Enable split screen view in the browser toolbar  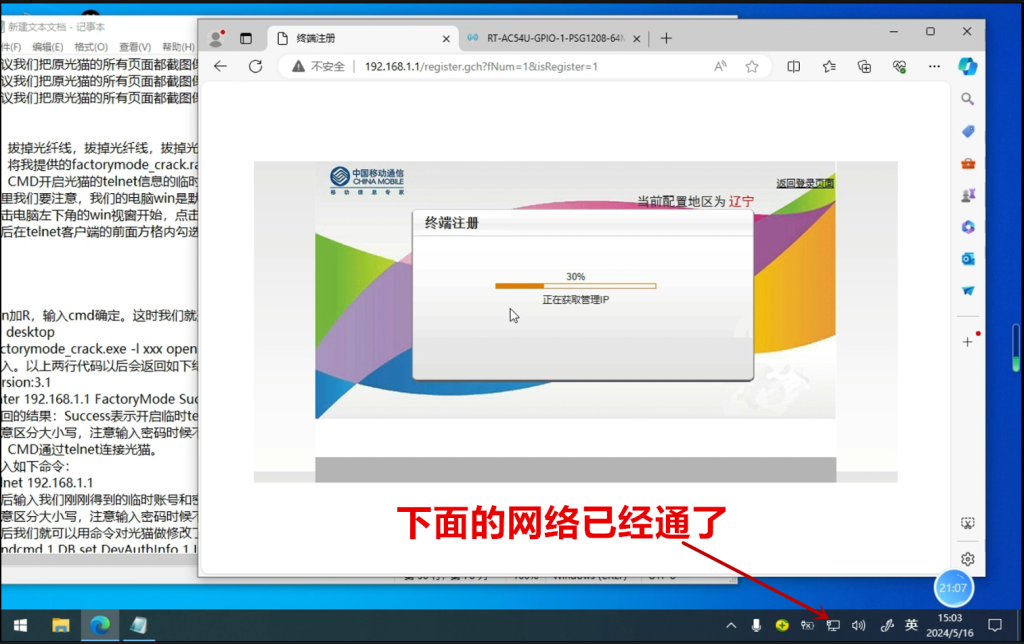click(793, 67)
